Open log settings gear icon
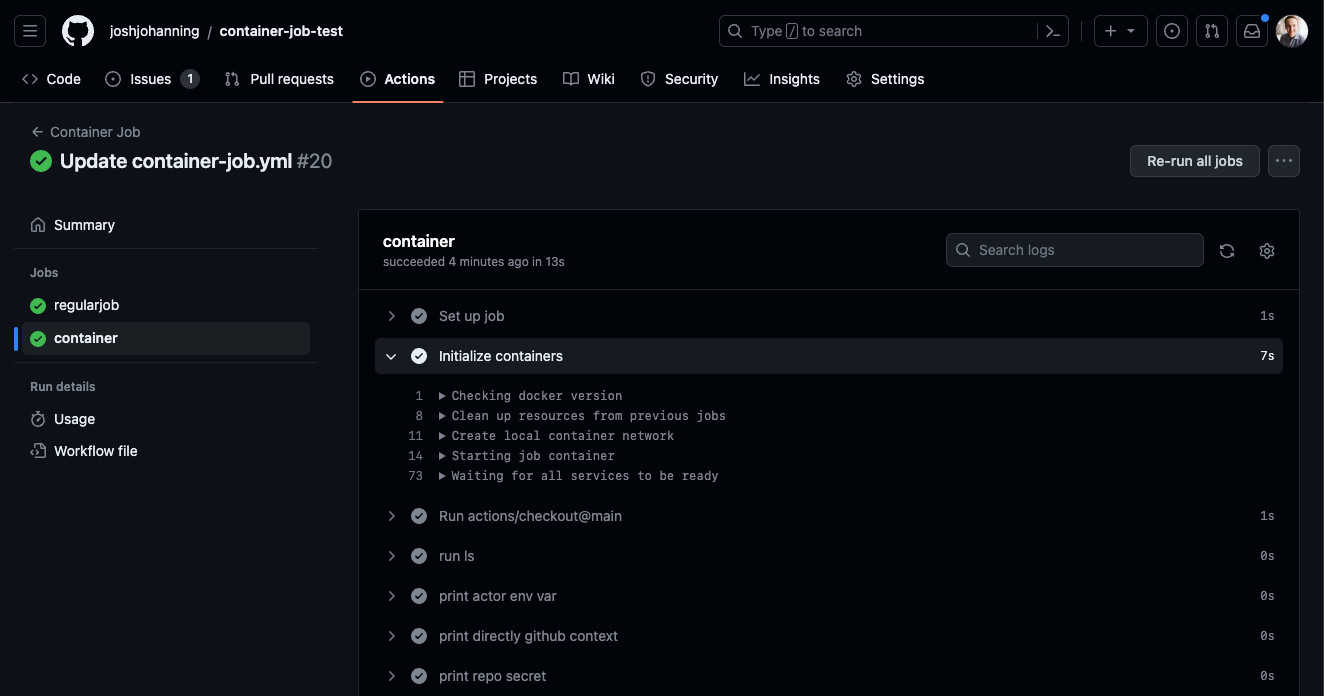Image resolution: width=1324 pixels, height=696 pixels. click(1267, 251)
